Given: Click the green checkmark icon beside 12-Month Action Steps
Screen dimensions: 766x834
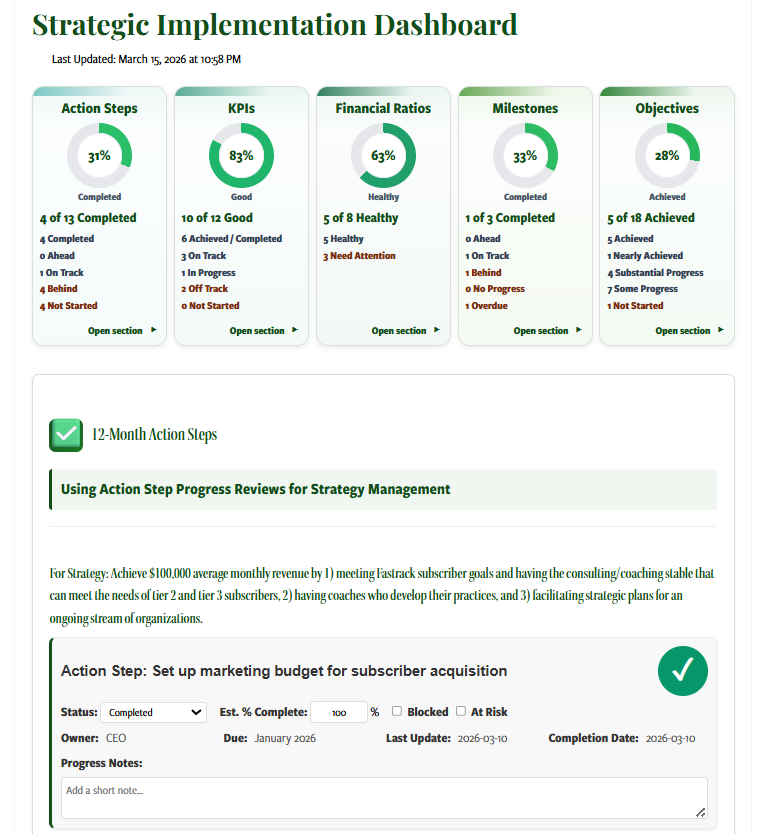Looking at the screenshot, I should pos(66,435).
